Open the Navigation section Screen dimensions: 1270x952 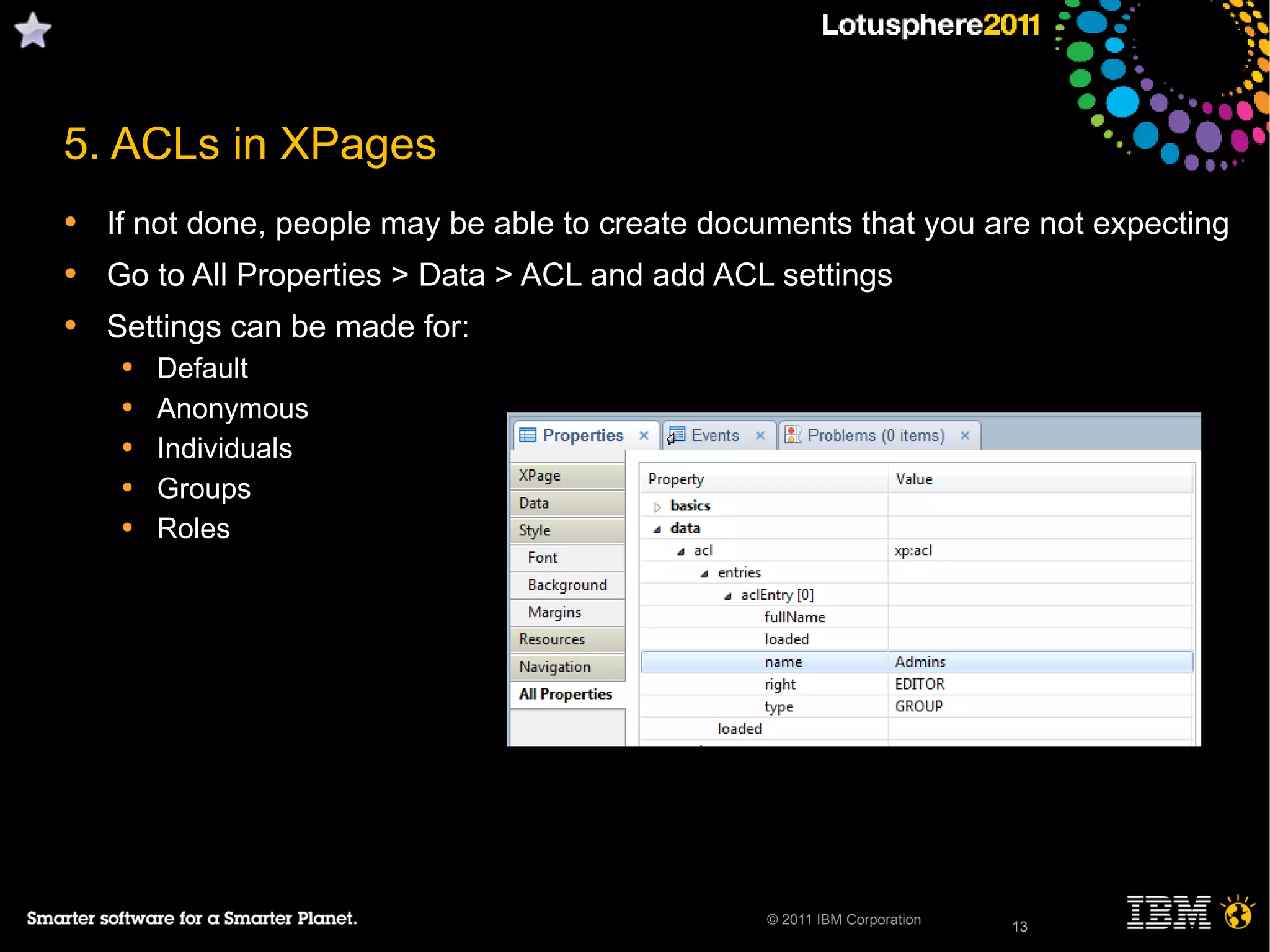[x=567, y=667]
